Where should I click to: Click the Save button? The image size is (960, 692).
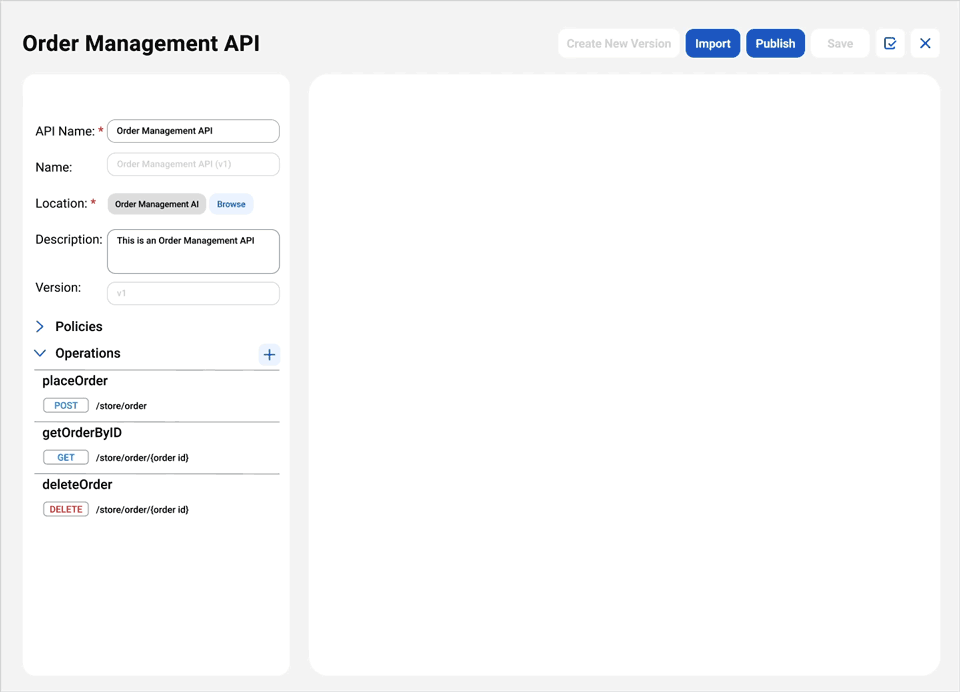(840, 43)
